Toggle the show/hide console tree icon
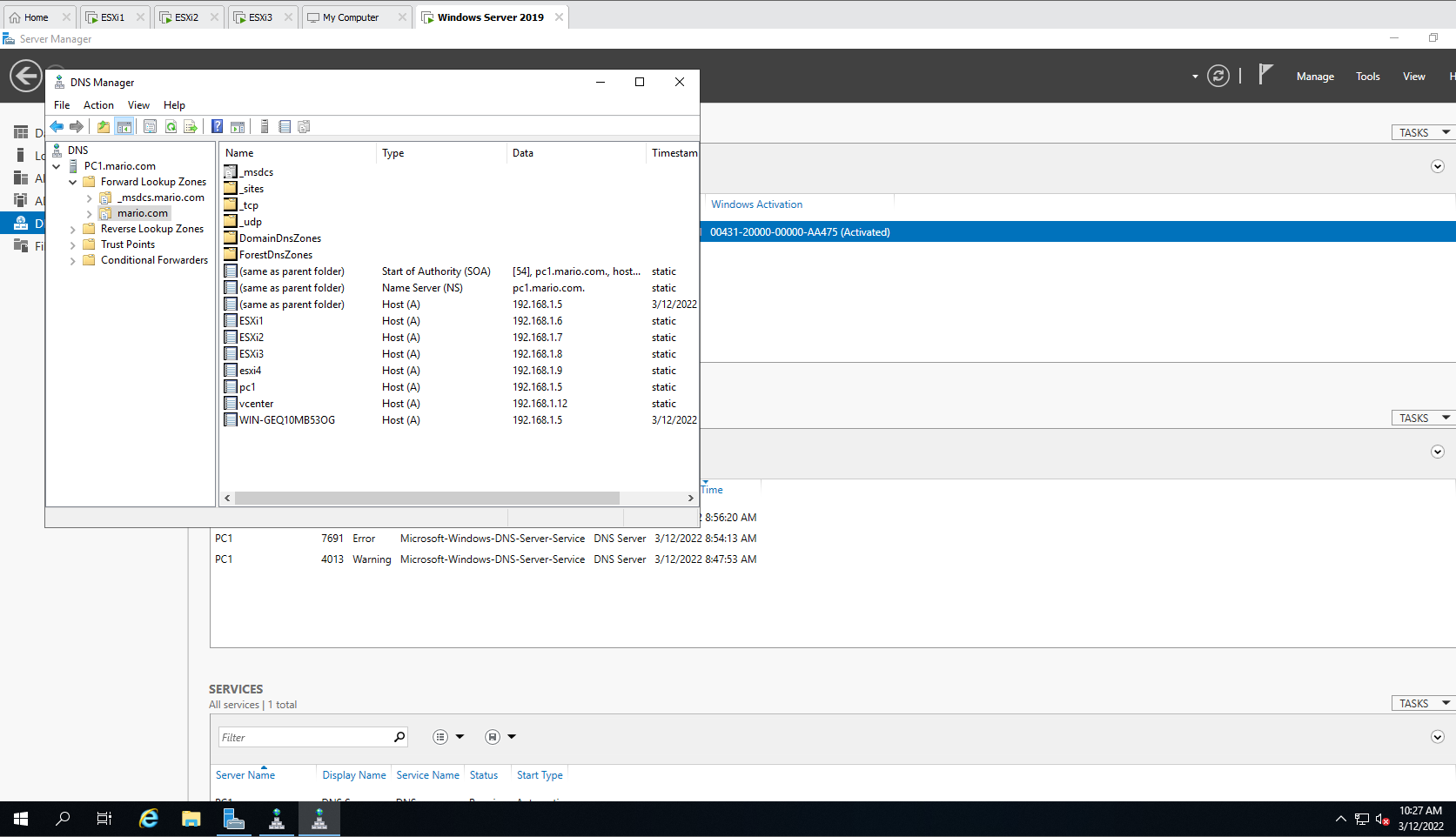Viewport: 1456px width, 837px height. [124, 127]
